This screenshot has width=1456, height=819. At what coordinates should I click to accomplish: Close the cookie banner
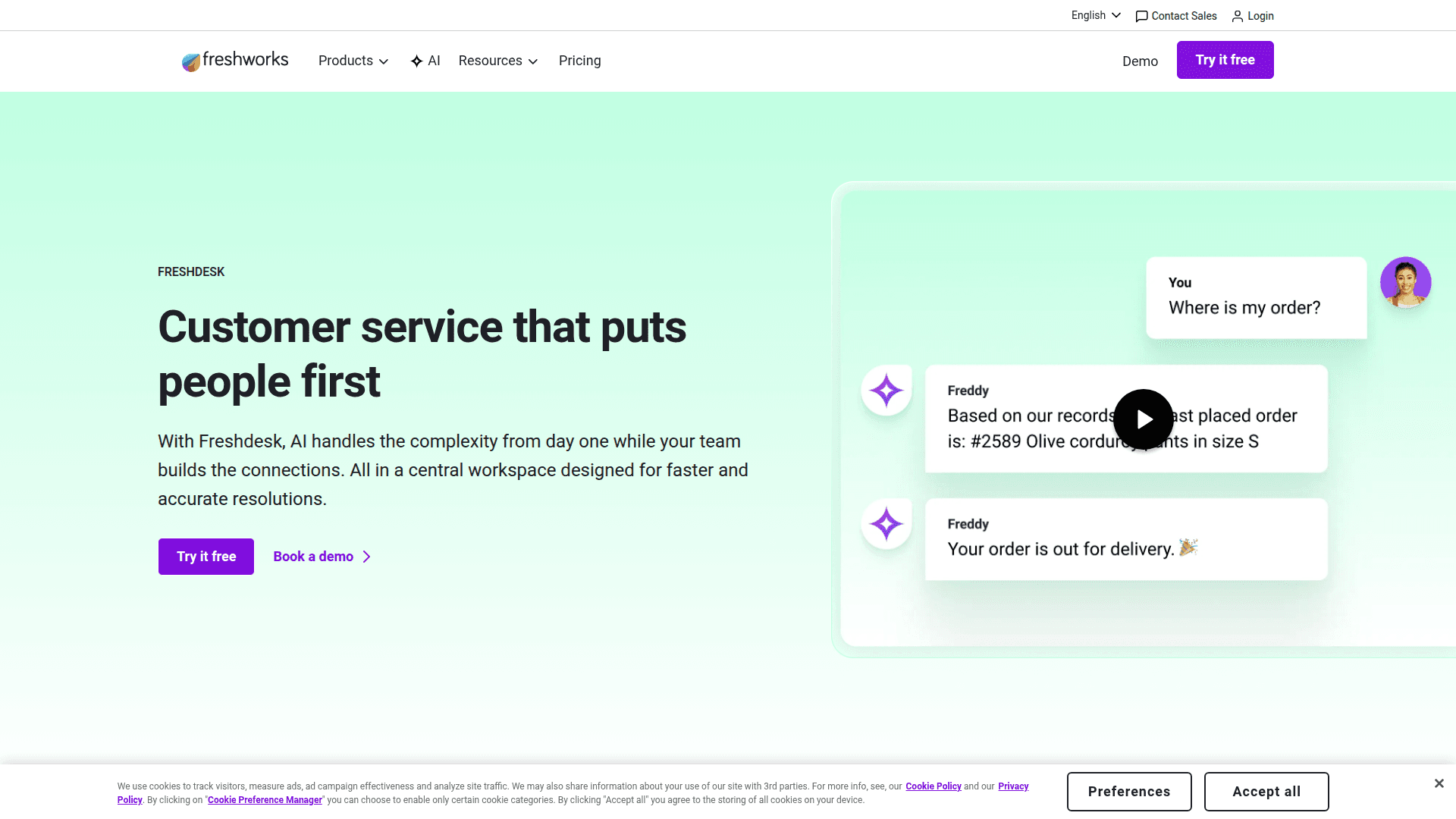[1439, 783]
